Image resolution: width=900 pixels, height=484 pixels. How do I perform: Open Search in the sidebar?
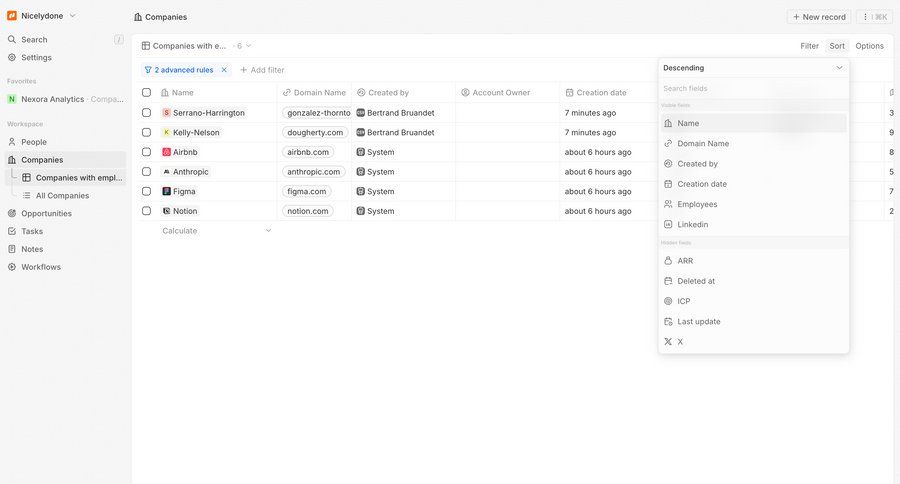tap(65, 40)
